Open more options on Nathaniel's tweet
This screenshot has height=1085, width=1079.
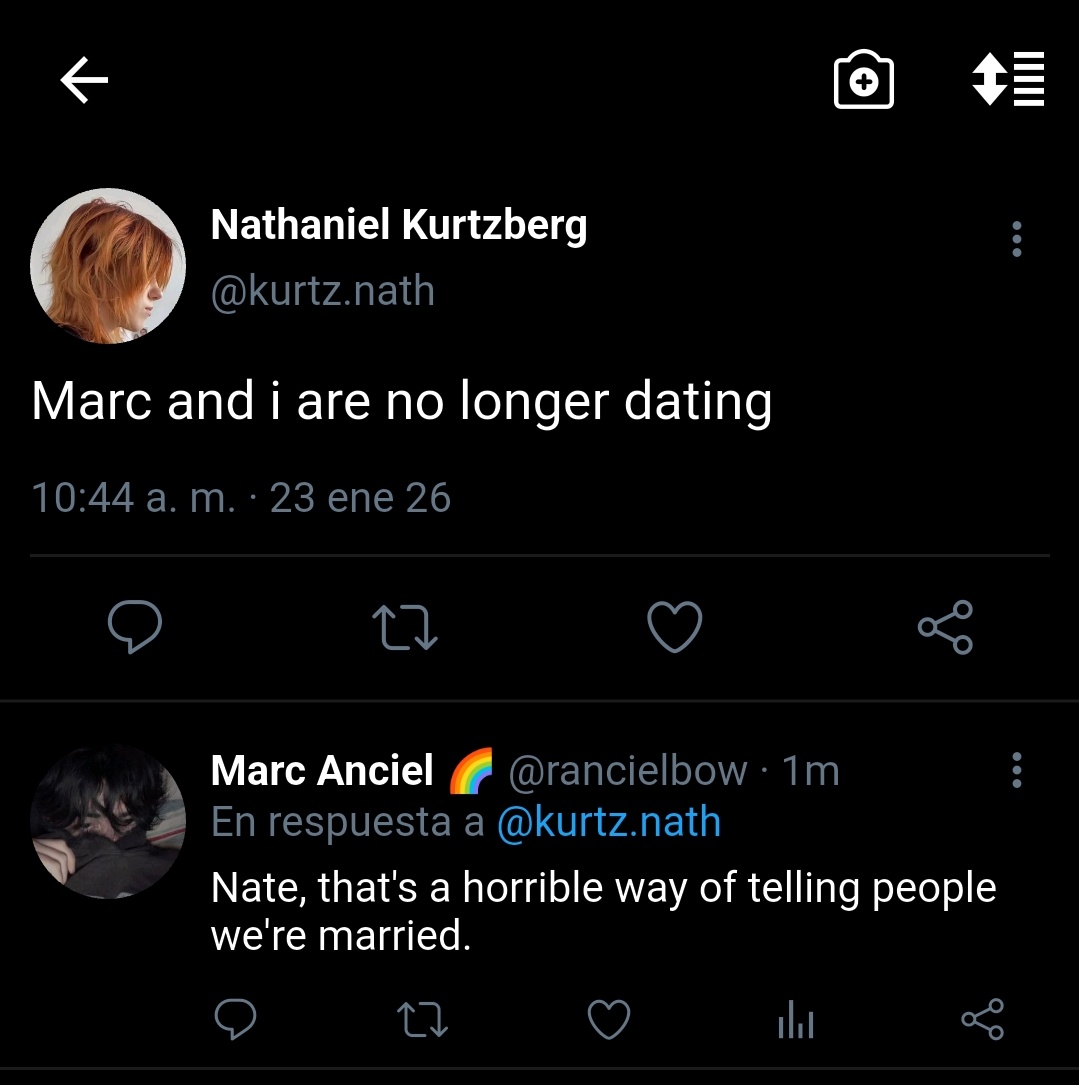coord(1017,239)
